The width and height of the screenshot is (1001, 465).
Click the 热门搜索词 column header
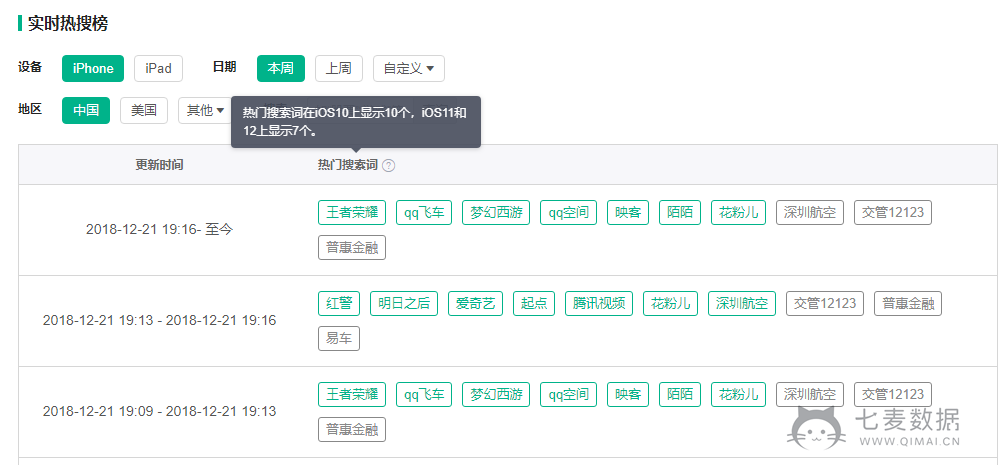click(348, 165)
